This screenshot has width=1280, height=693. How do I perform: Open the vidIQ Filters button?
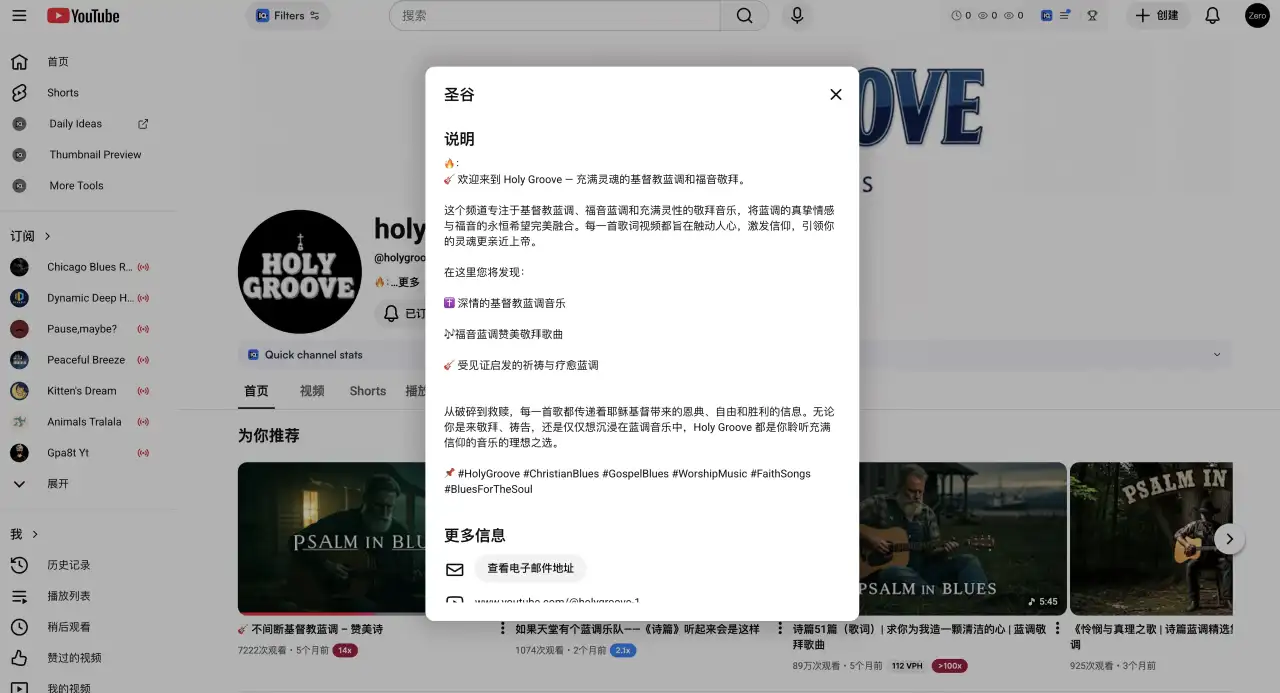coord(288,16)
